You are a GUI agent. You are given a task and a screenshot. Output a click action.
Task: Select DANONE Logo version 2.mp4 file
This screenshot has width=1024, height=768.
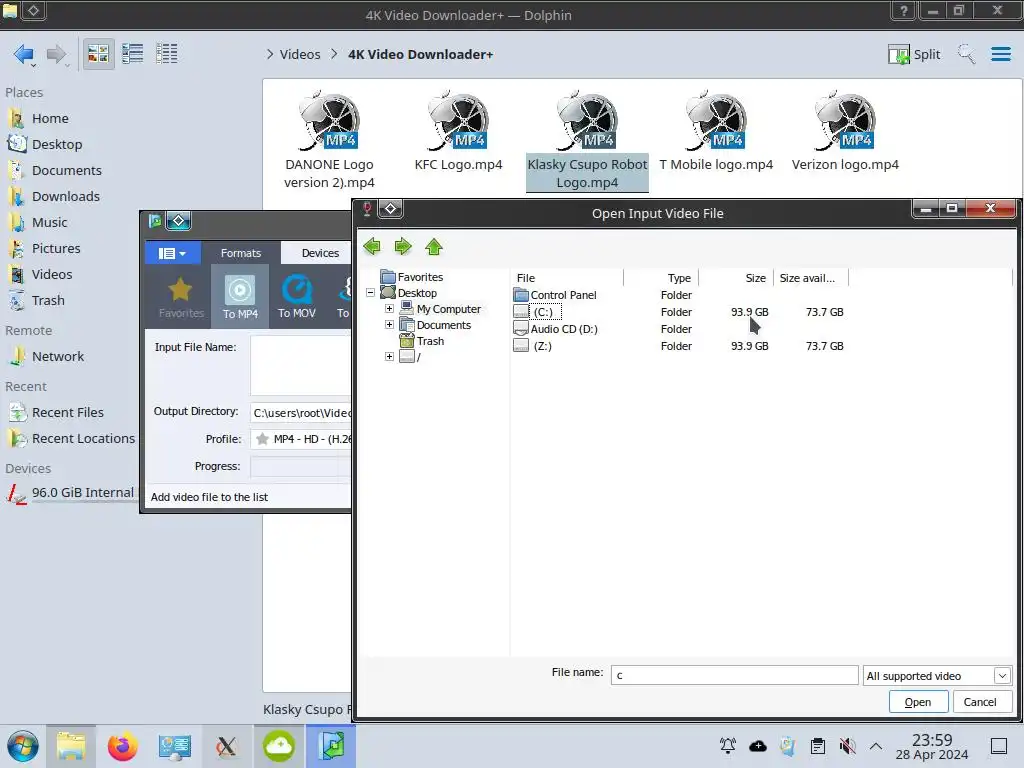point(329,140)
